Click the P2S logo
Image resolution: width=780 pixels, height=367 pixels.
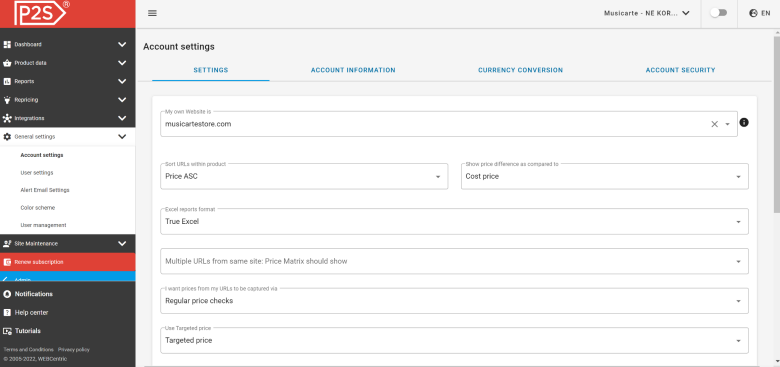pos(42,13)
